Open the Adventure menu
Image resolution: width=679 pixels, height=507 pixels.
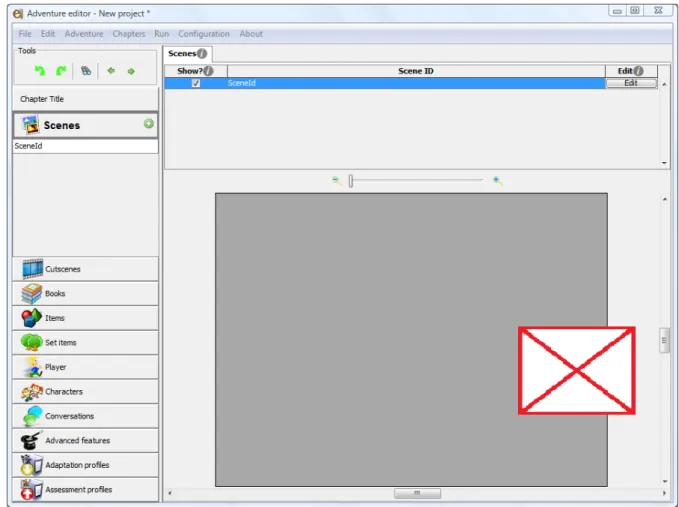(84, 34)
